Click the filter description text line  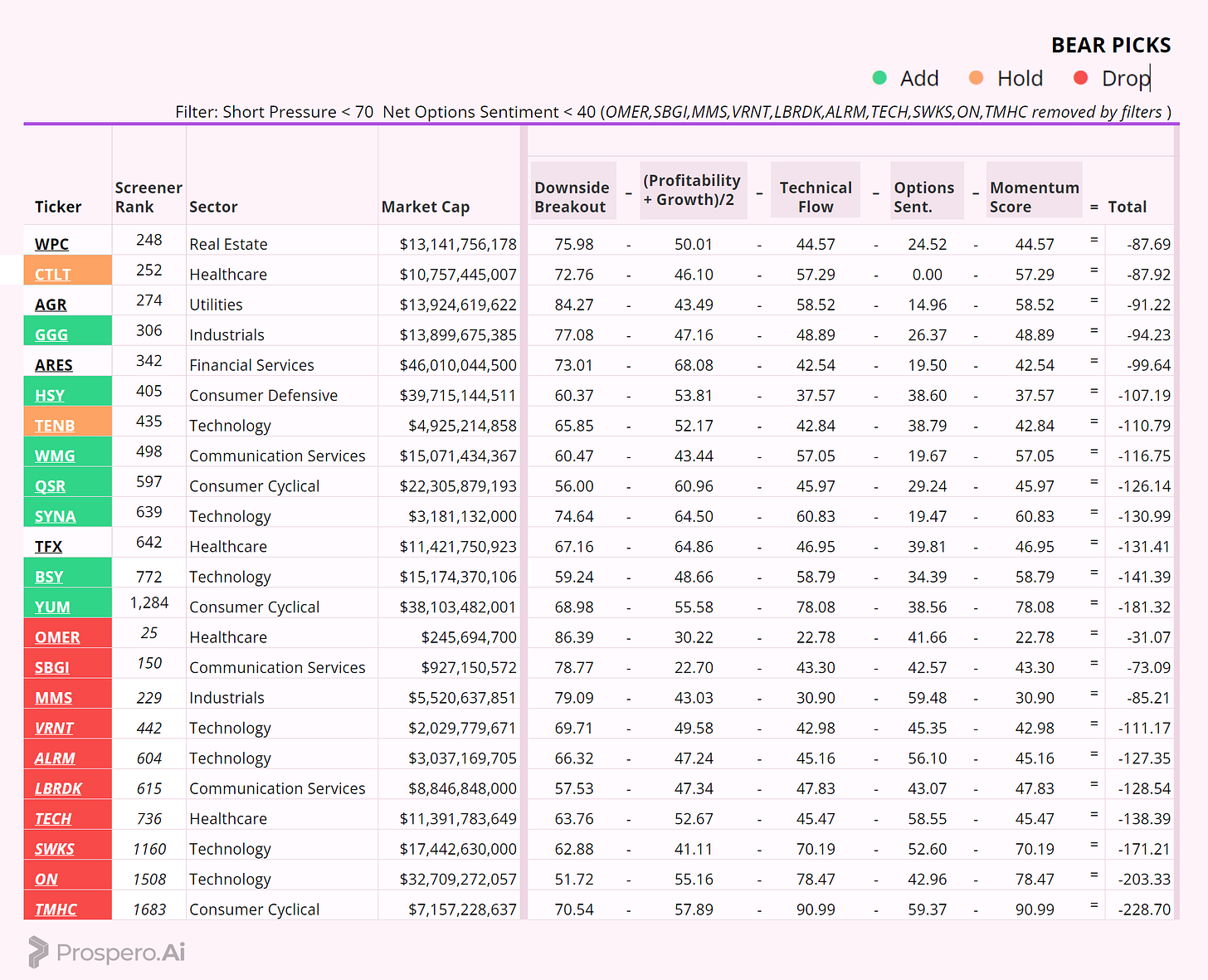(x=673, y=112)
